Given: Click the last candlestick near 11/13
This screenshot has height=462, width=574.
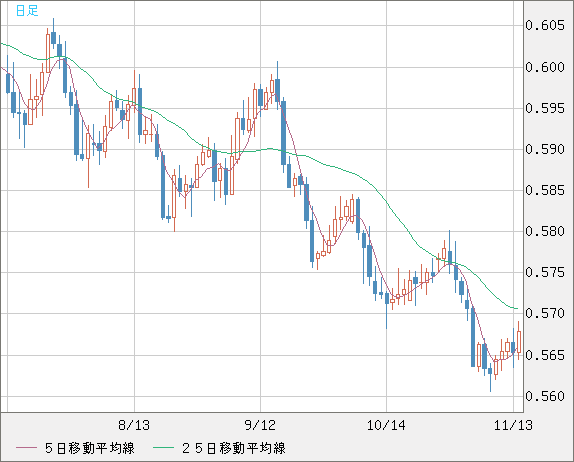Looking at the screenshot, I should click(x=519, y=341).
